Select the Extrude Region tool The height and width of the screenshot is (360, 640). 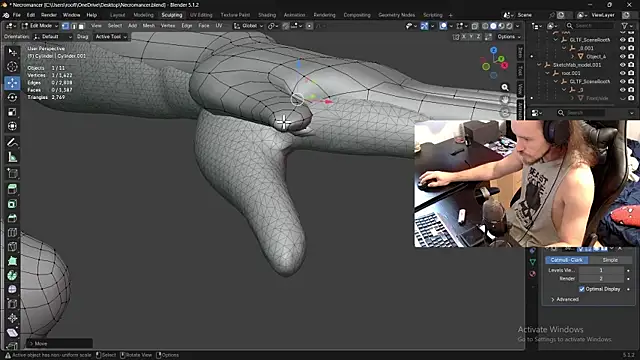[12, 189]
